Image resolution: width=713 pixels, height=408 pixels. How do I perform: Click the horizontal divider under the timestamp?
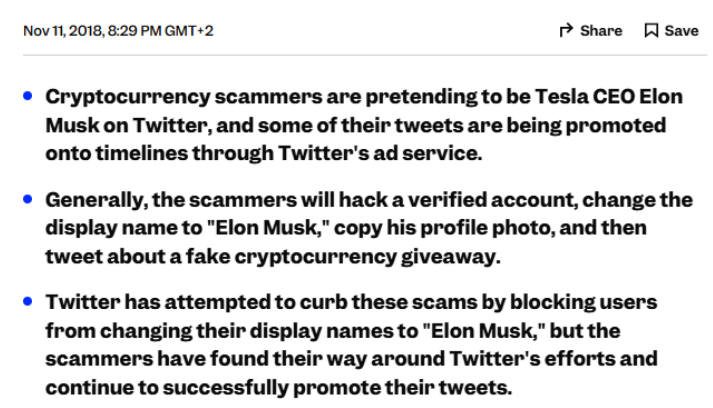click(365, 55)
